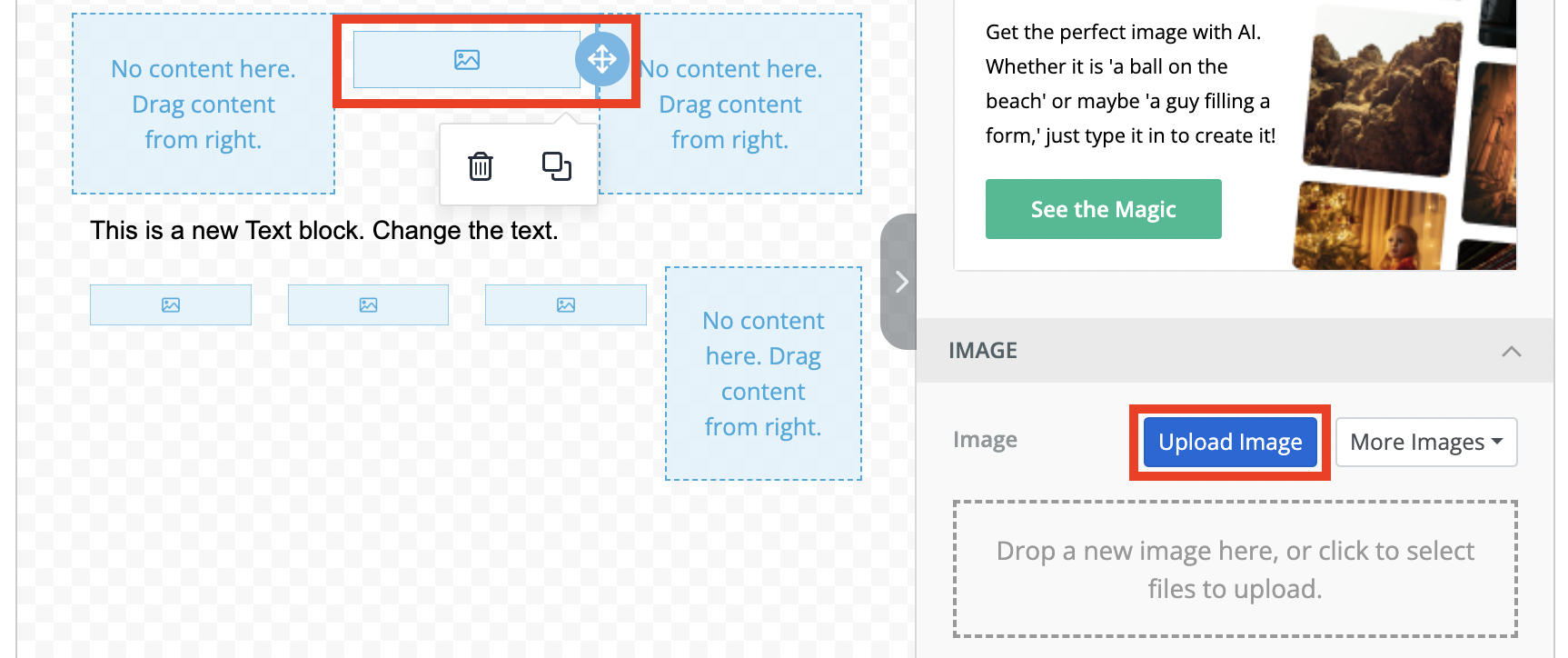
Task: Click the Upload Image button
Action: click(1230, 443)
